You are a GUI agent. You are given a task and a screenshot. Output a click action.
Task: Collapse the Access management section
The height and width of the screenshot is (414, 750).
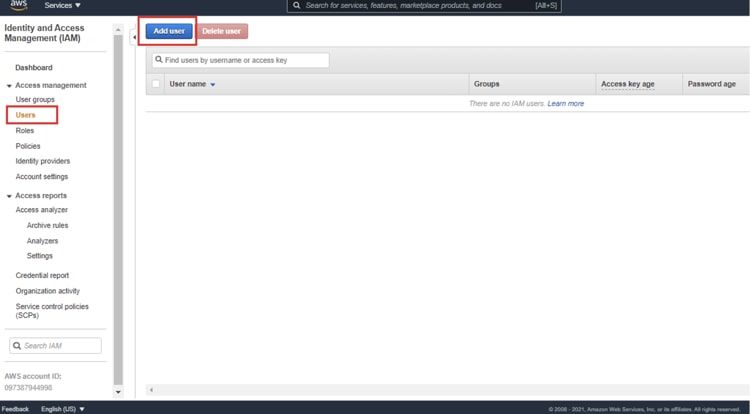[x=9, y=86]
